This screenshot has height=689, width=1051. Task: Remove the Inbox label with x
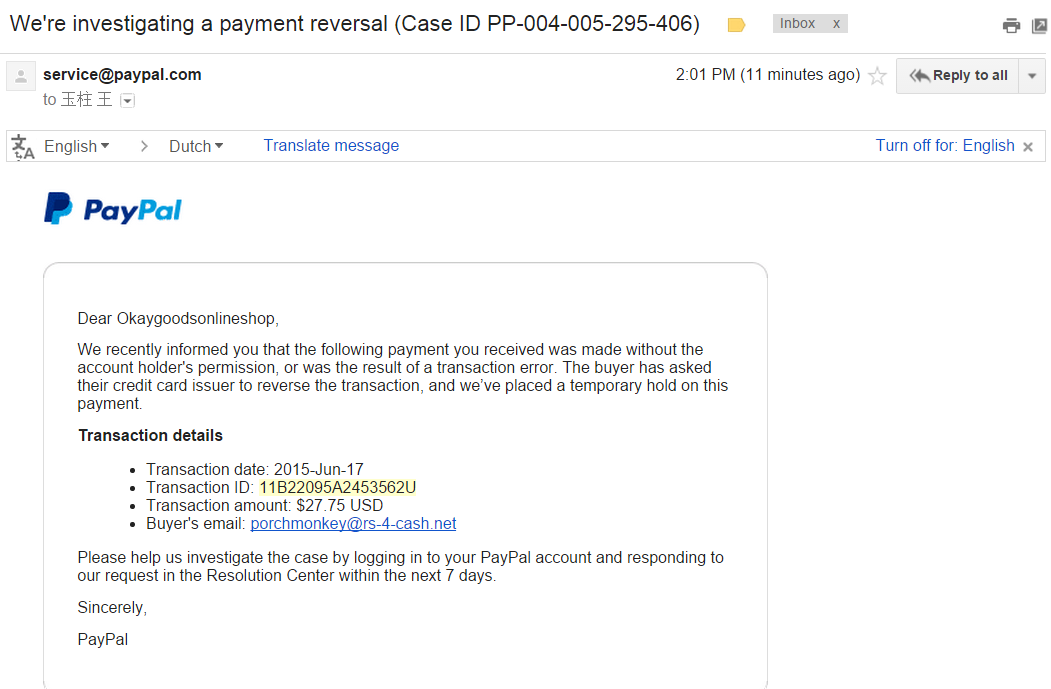point(836,24)
